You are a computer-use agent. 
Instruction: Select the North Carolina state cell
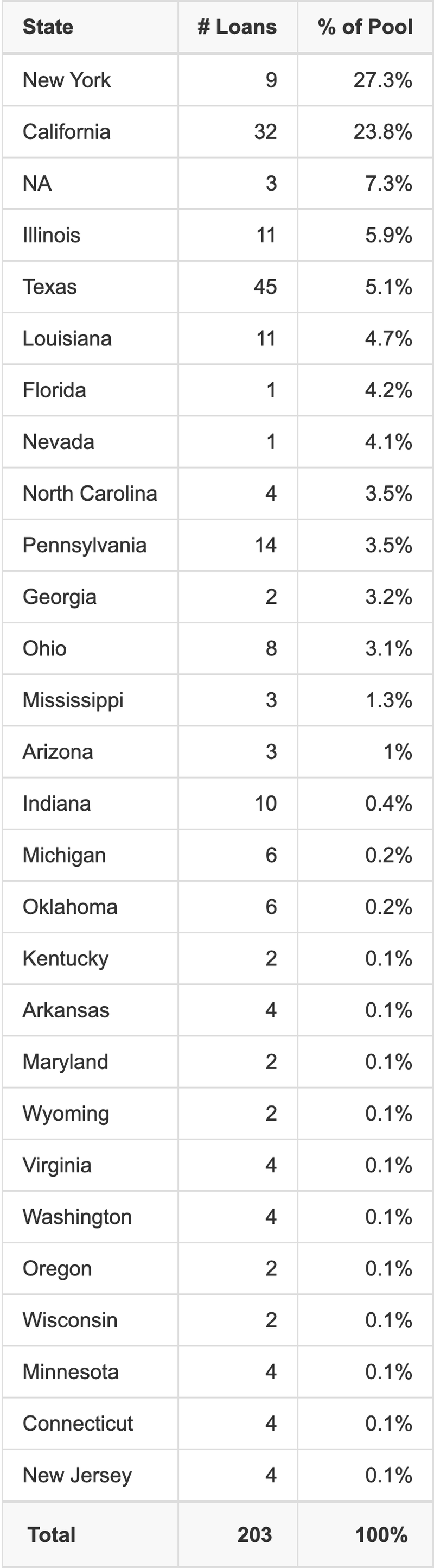(x=90, y=494)
